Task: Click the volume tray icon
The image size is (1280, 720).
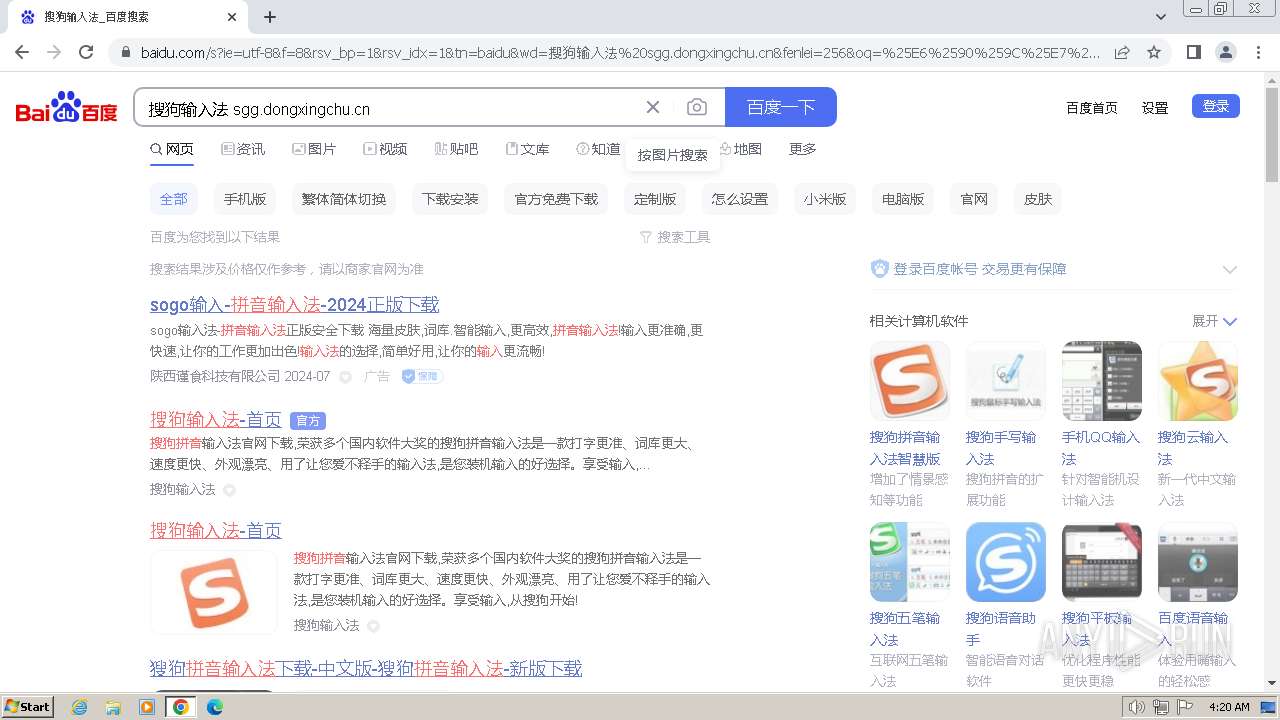Action: (1136, 707)
